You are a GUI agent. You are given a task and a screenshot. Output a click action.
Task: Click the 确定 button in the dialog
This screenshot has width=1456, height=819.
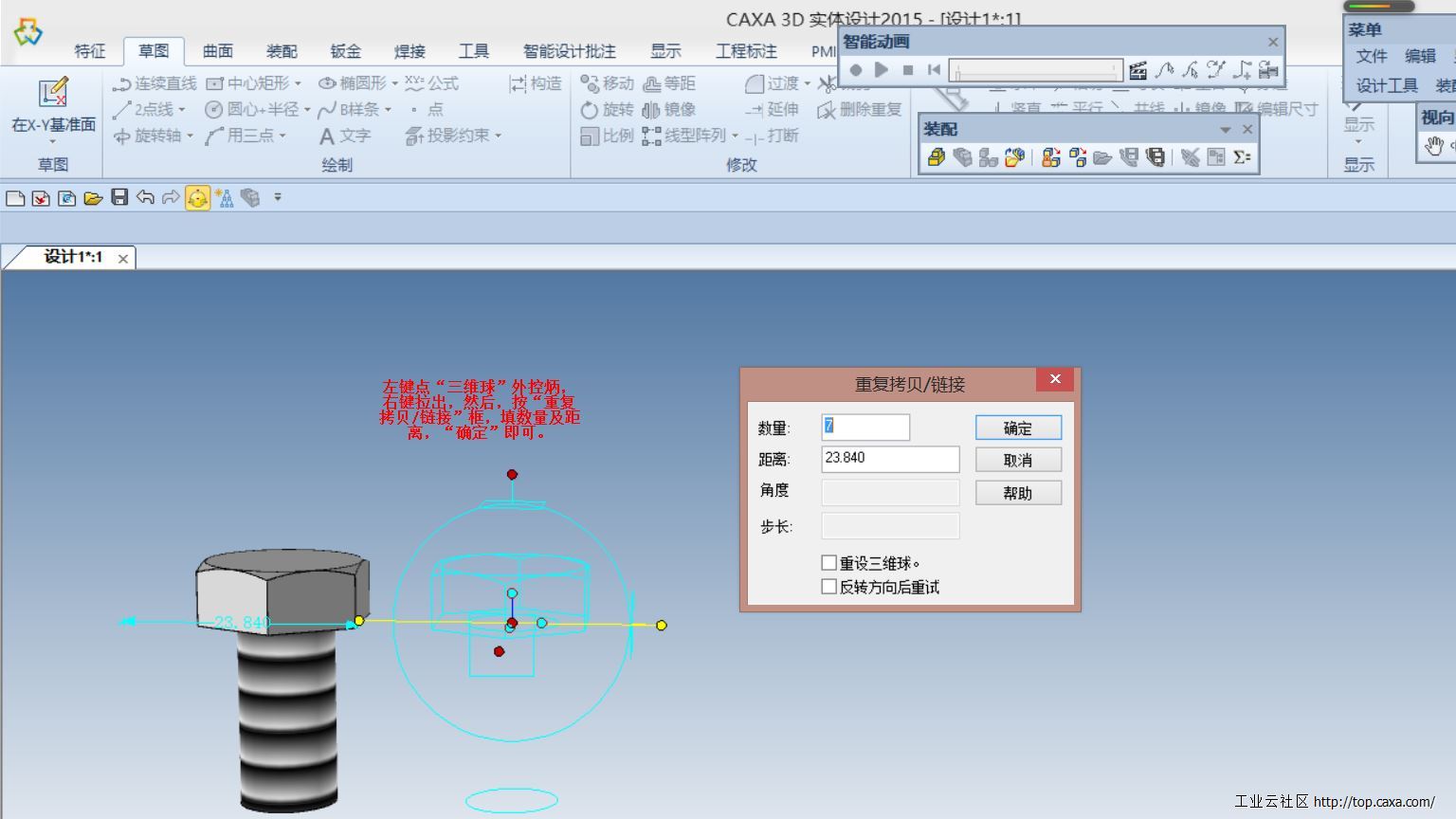(x=1018, y=428)
